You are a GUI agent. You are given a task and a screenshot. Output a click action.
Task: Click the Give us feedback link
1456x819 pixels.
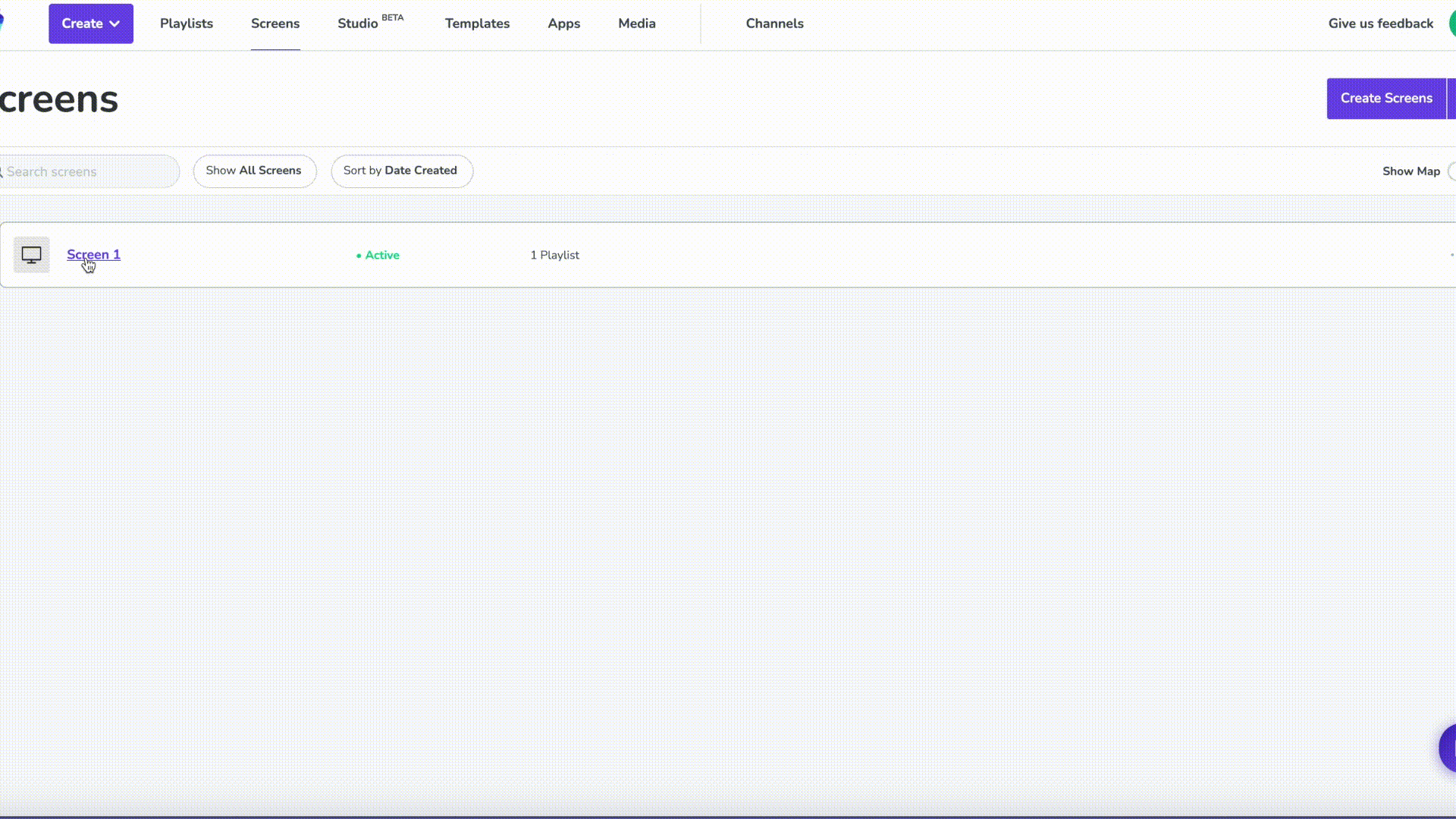click(1380, 24)
